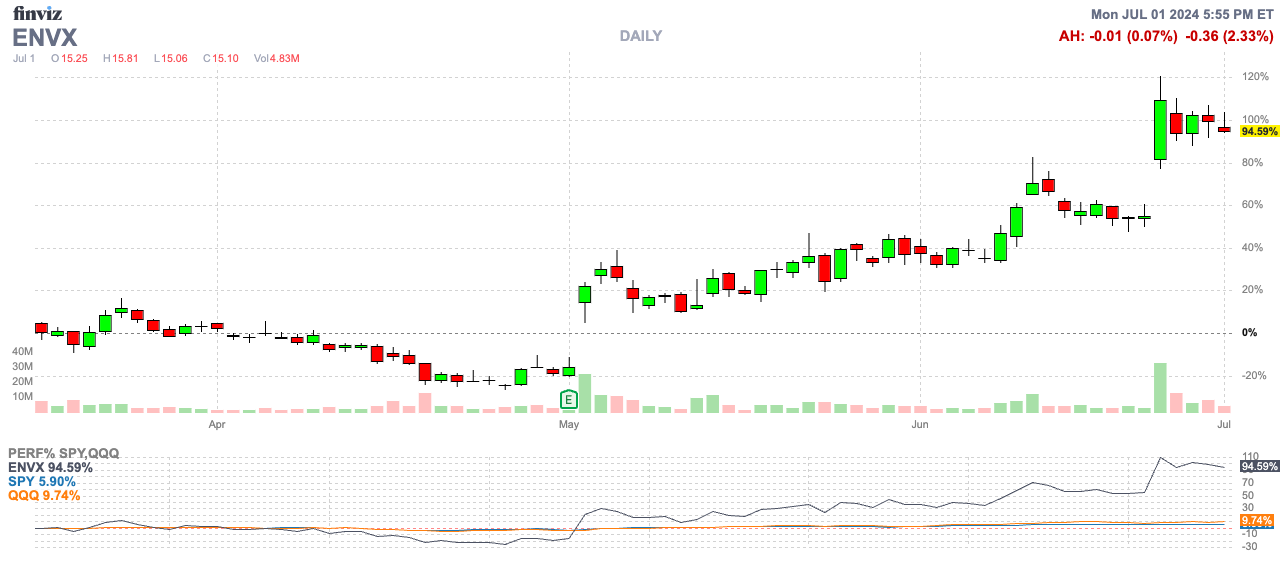Click the yellow 94.59% price tag
This screenshot has width=1287, height=562.
[1259, 131]
